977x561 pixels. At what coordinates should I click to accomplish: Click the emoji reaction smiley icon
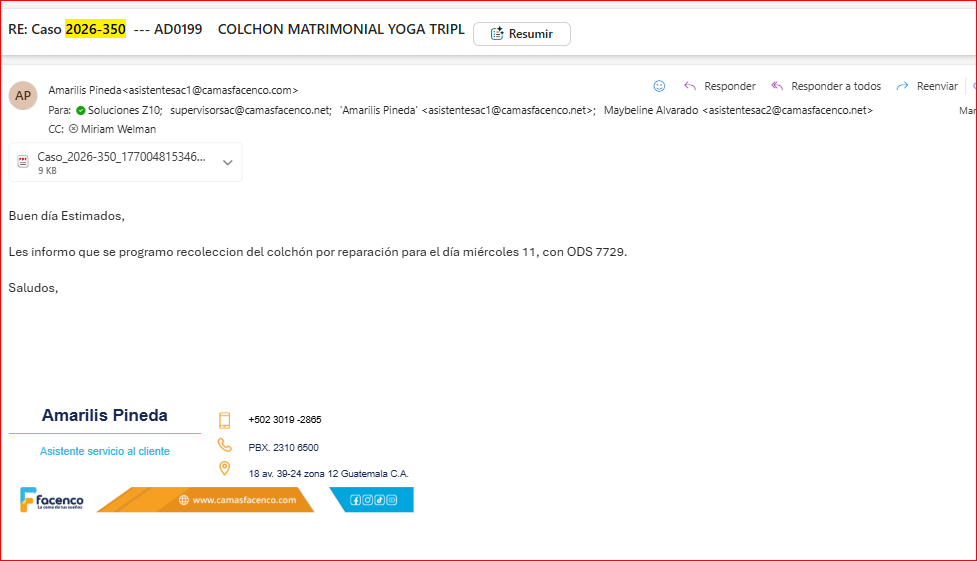click(659, 86)
